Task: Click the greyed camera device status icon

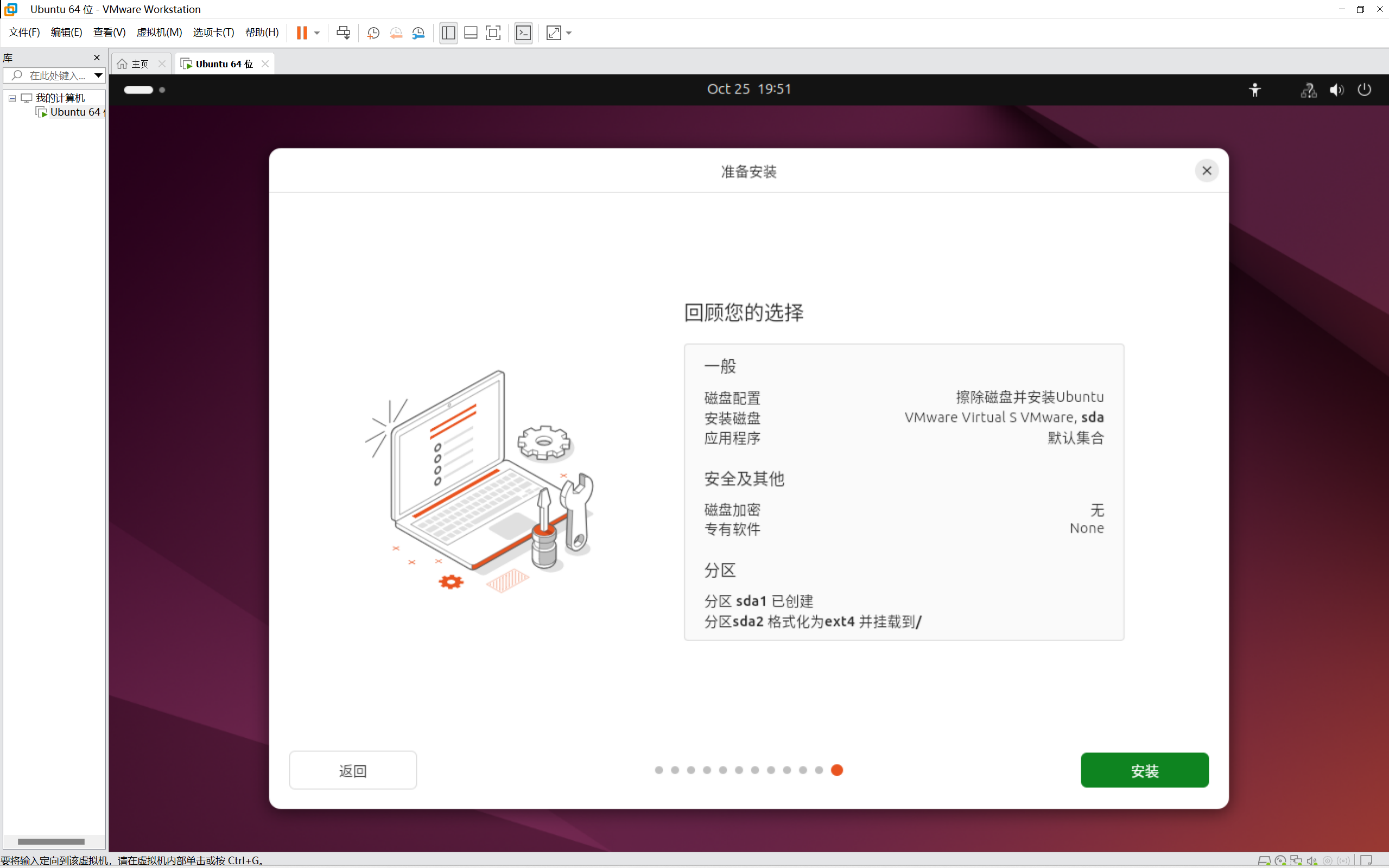Action: [1328, 860]
